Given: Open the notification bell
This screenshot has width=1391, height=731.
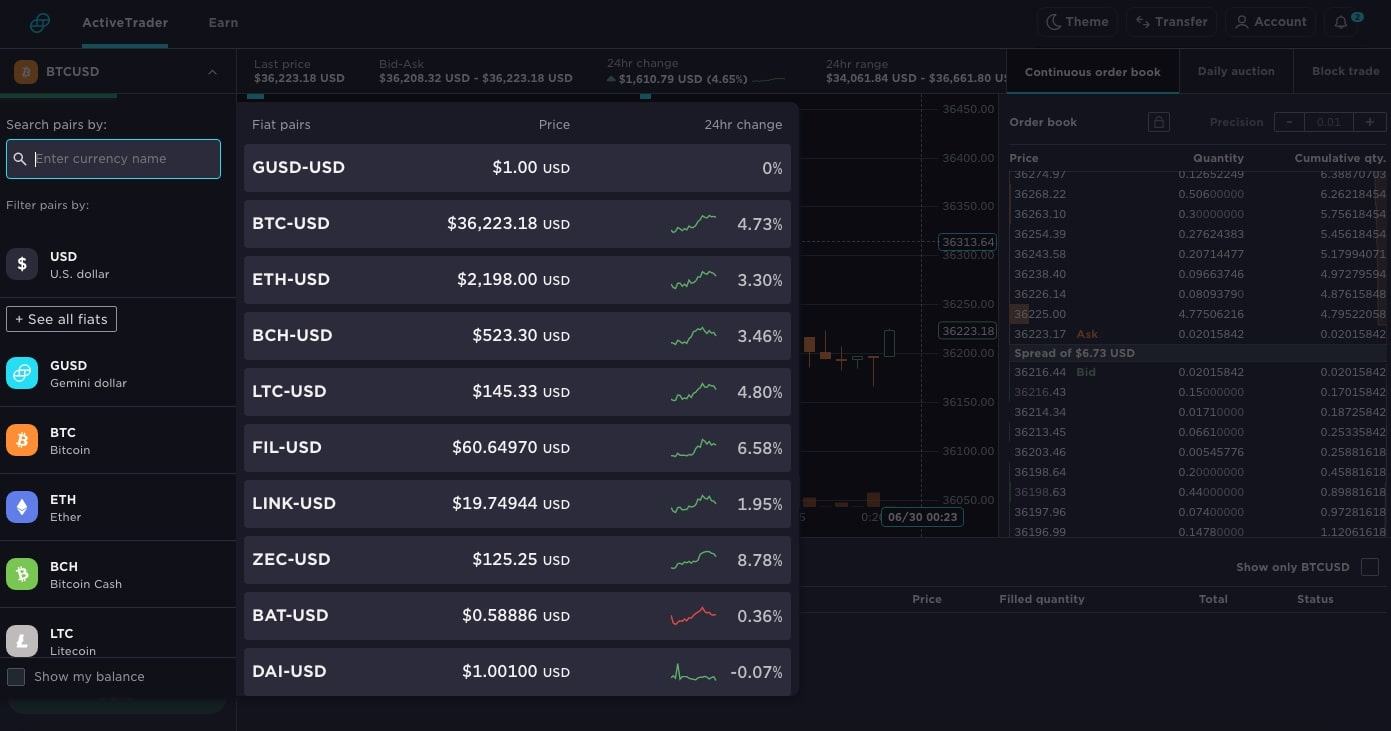Looking at the screenshot, I should (1341, 22).
